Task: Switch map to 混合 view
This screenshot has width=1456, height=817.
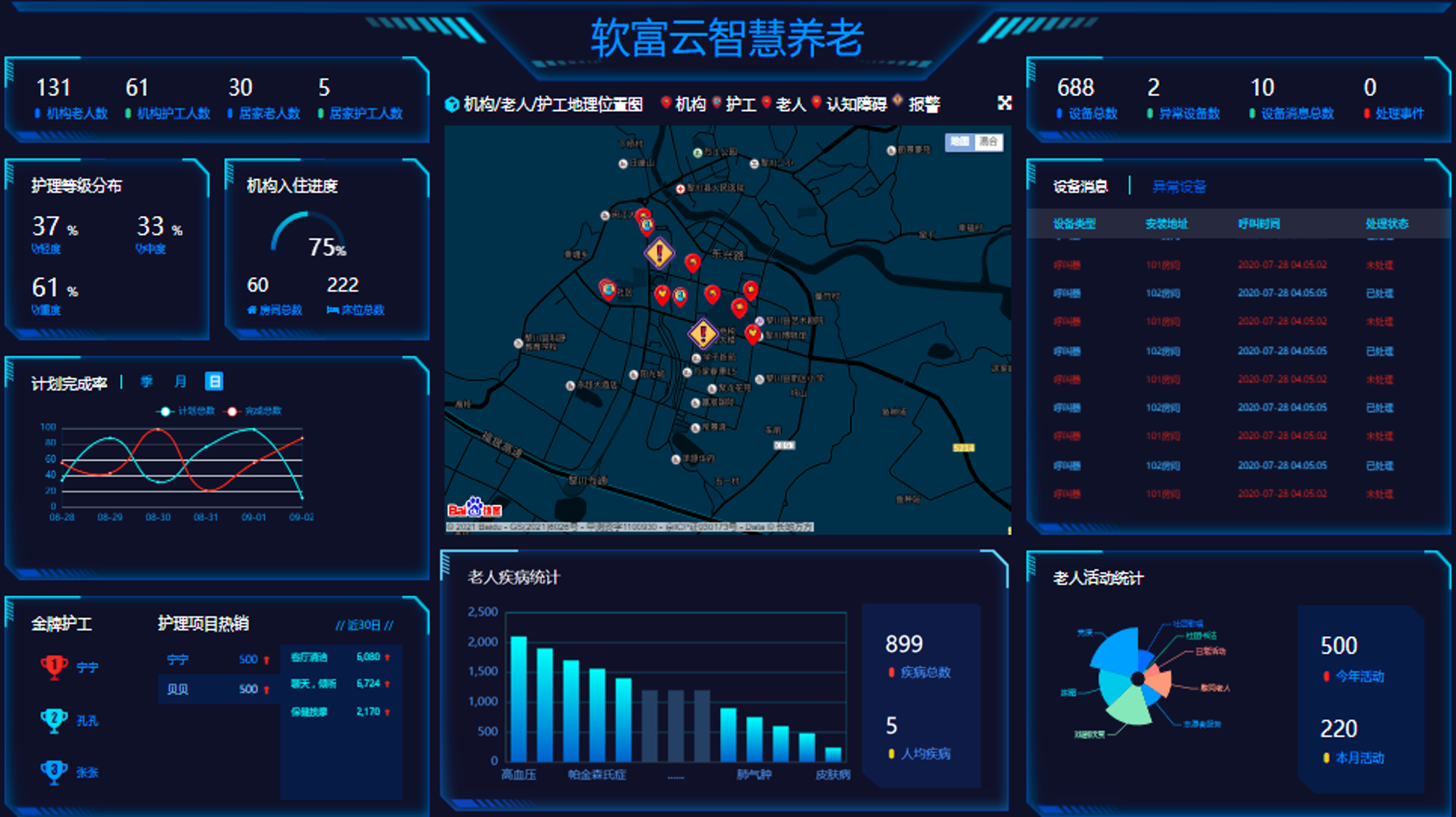Action: click(988, 142)
